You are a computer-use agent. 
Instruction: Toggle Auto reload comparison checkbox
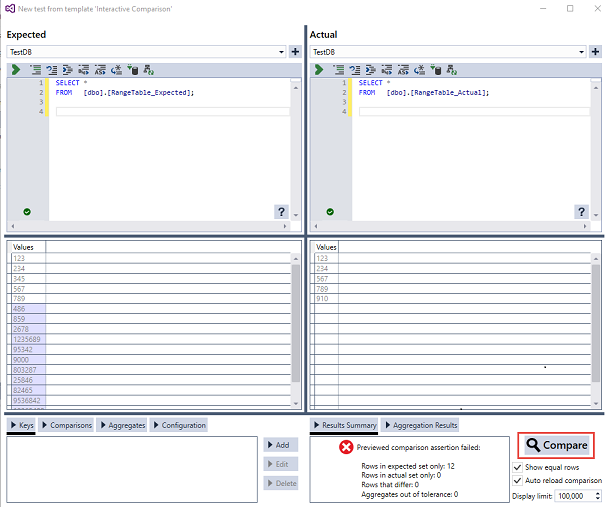[x=517, y=480]
